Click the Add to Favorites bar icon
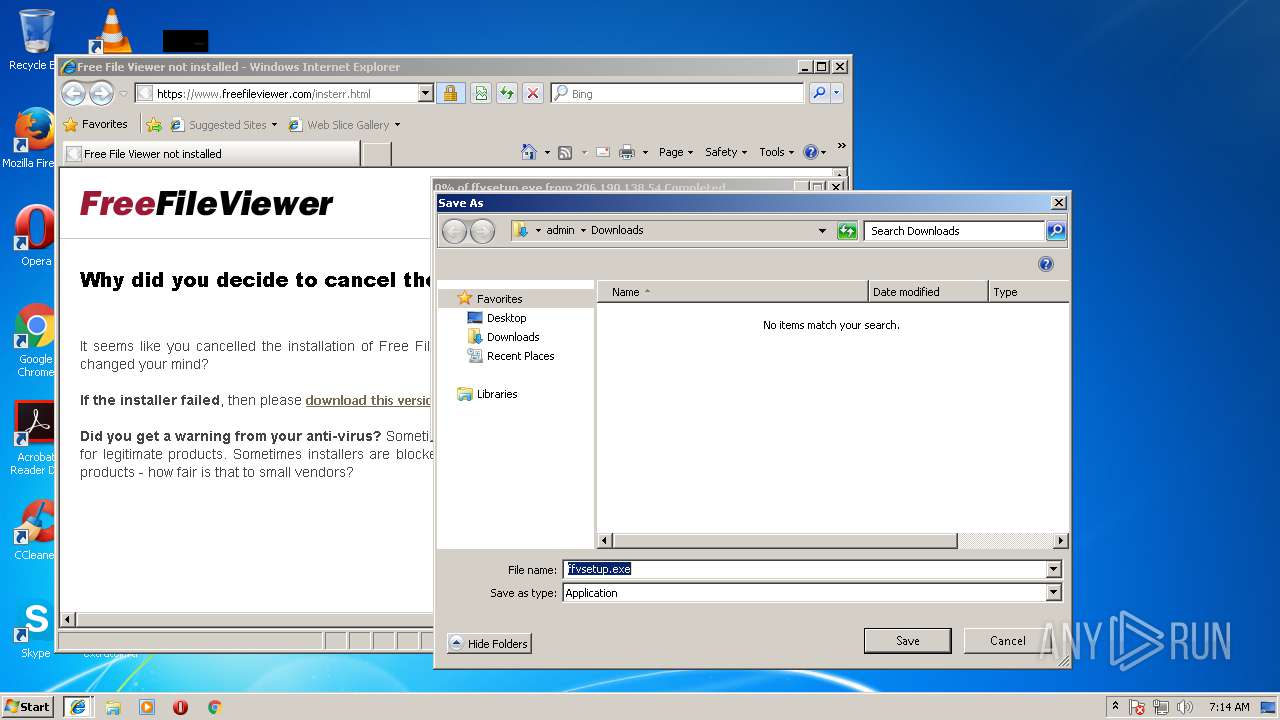1280x720 pixels. [x=154, y=125]
